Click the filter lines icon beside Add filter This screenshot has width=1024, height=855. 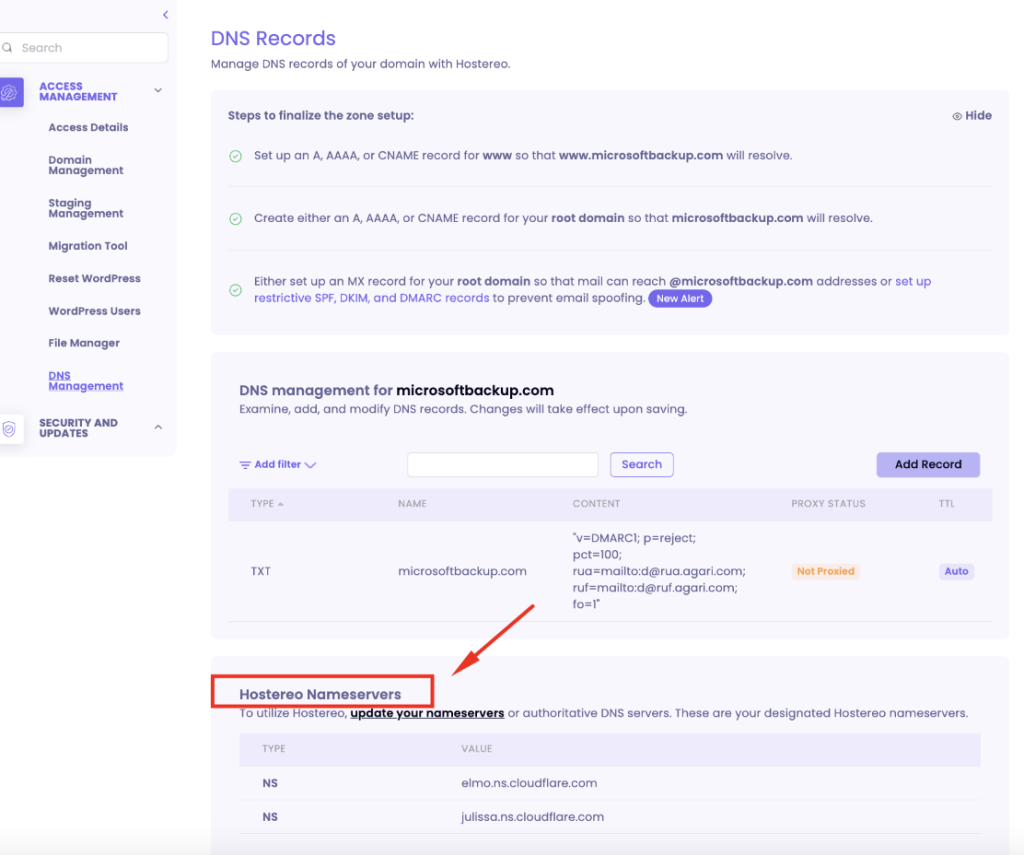point(245,465)
